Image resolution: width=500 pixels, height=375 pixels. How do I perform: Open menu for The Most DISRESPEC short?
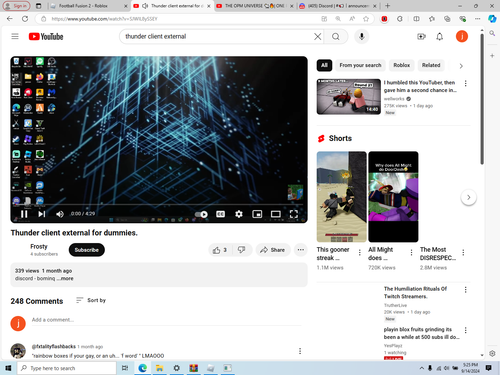tap(463, 253)
